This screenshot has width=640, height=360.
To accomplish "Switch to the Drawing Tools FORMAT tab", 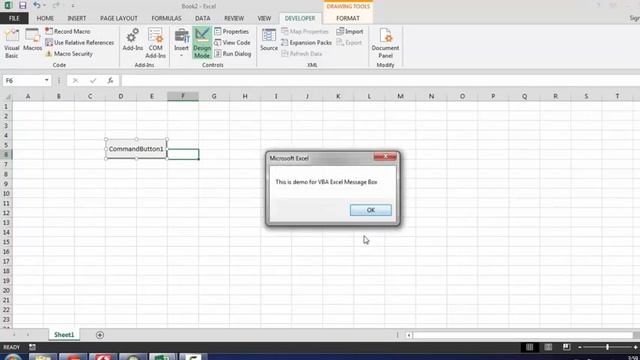I will (x=348, y=18).
